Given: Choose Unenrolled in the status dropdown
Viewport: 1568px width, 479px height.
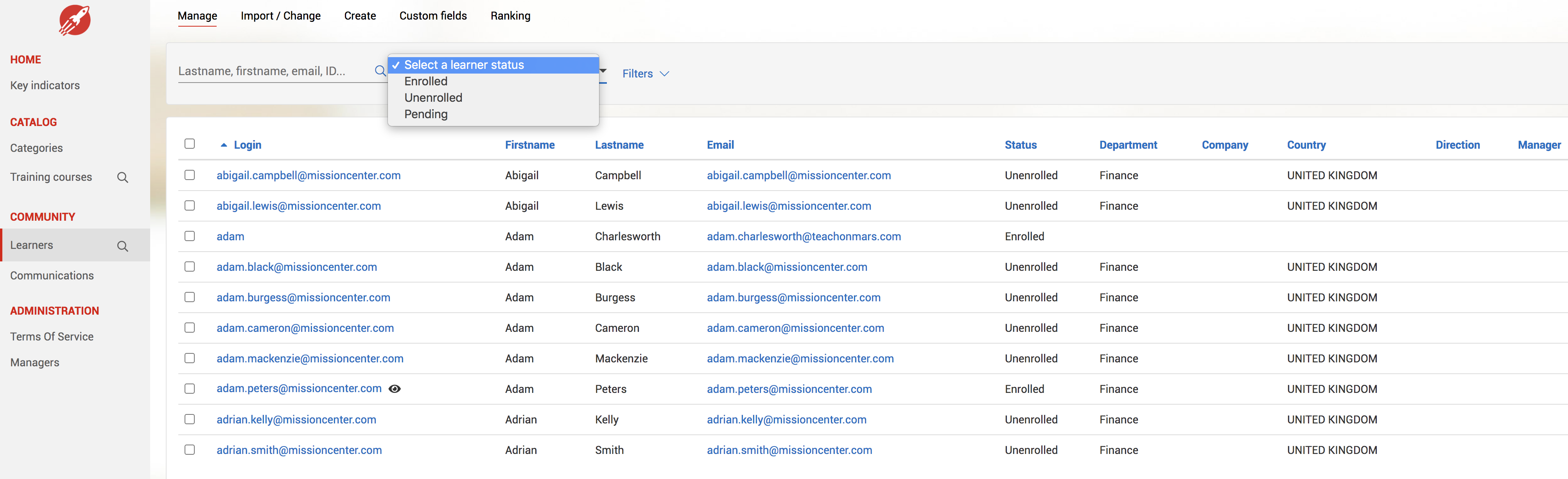Looking at the screenshot, I should pos(493,97).
